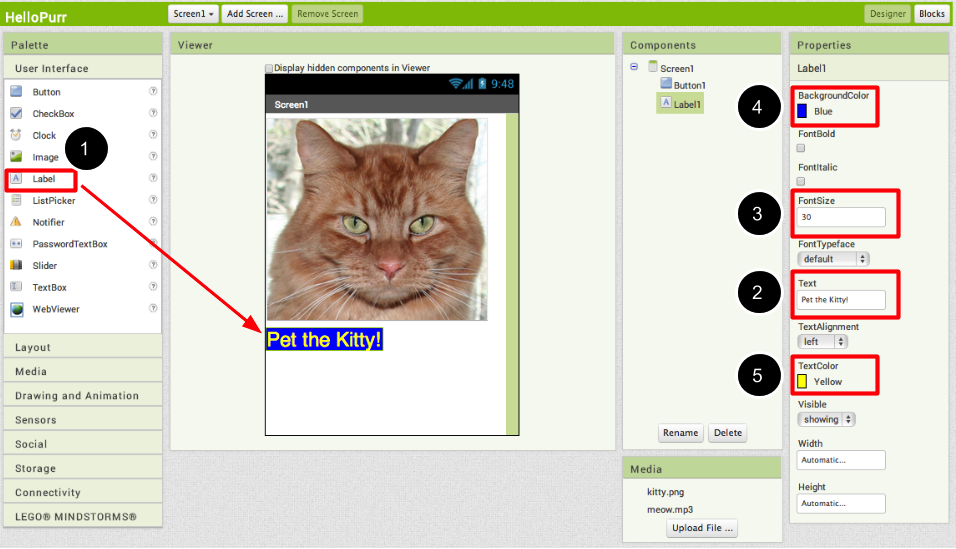Toggle the FontItalic checkbox
Viewport: 956px width, 549px height.
coord(801,181)
